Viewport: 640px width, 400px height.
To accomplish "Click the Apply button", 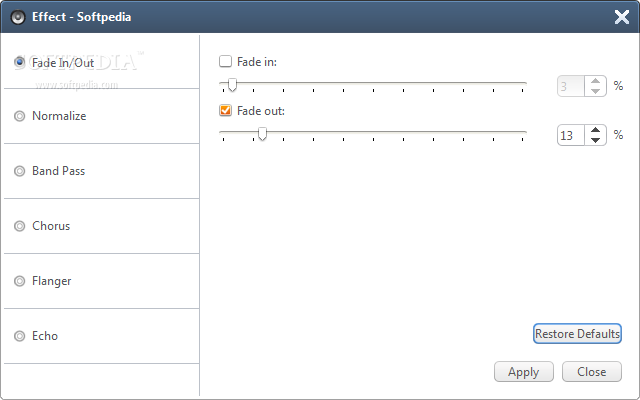I will pos(523,372).
